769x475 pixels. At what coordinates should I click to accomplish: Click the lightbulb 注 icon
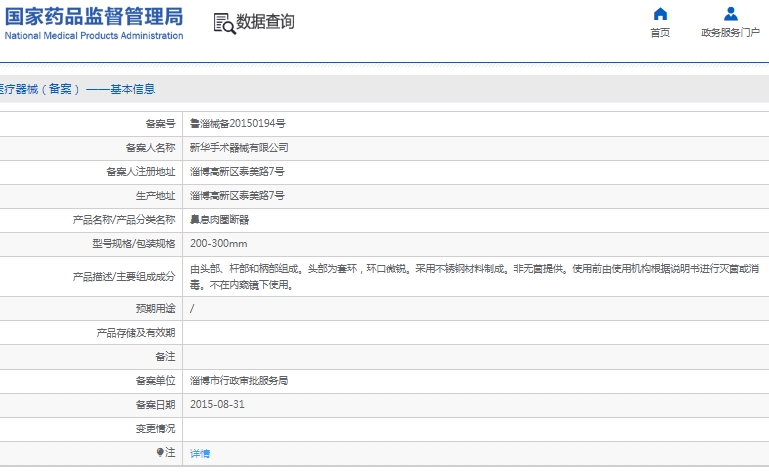pyautogui.click(x=160, y=452)
